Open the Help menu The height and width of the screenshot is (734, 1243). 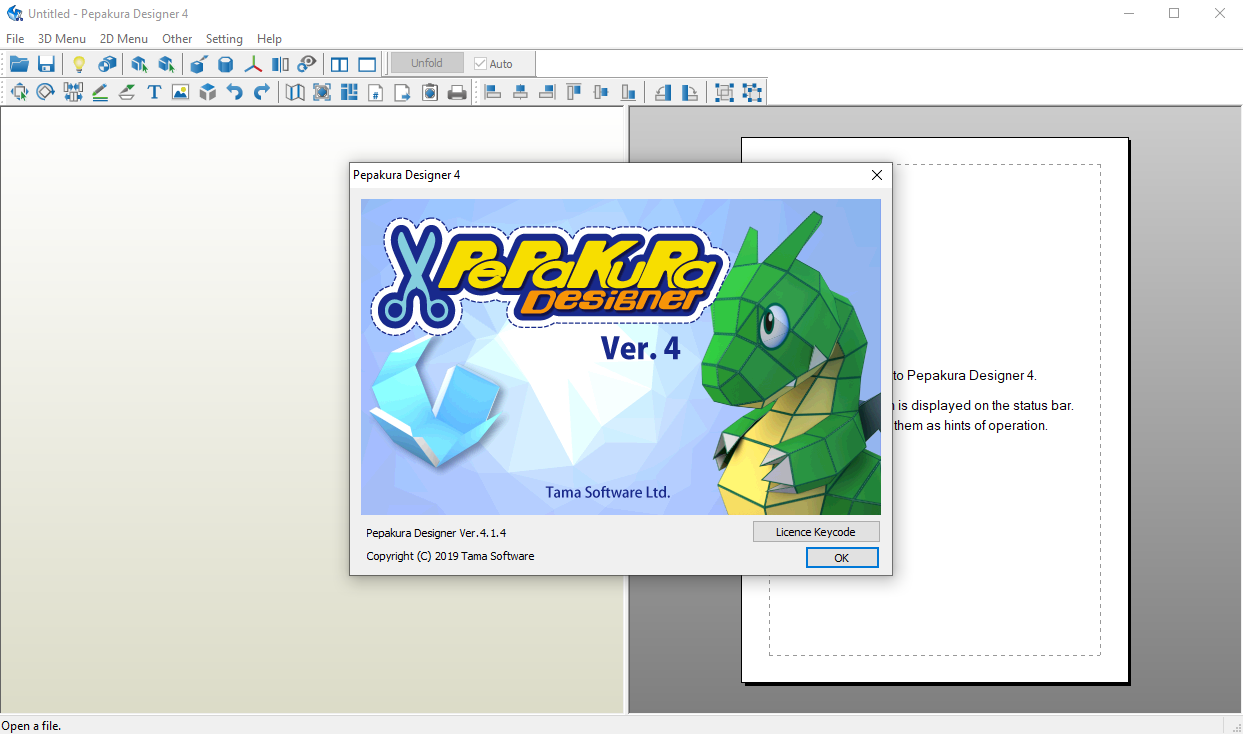coord(269,38)
